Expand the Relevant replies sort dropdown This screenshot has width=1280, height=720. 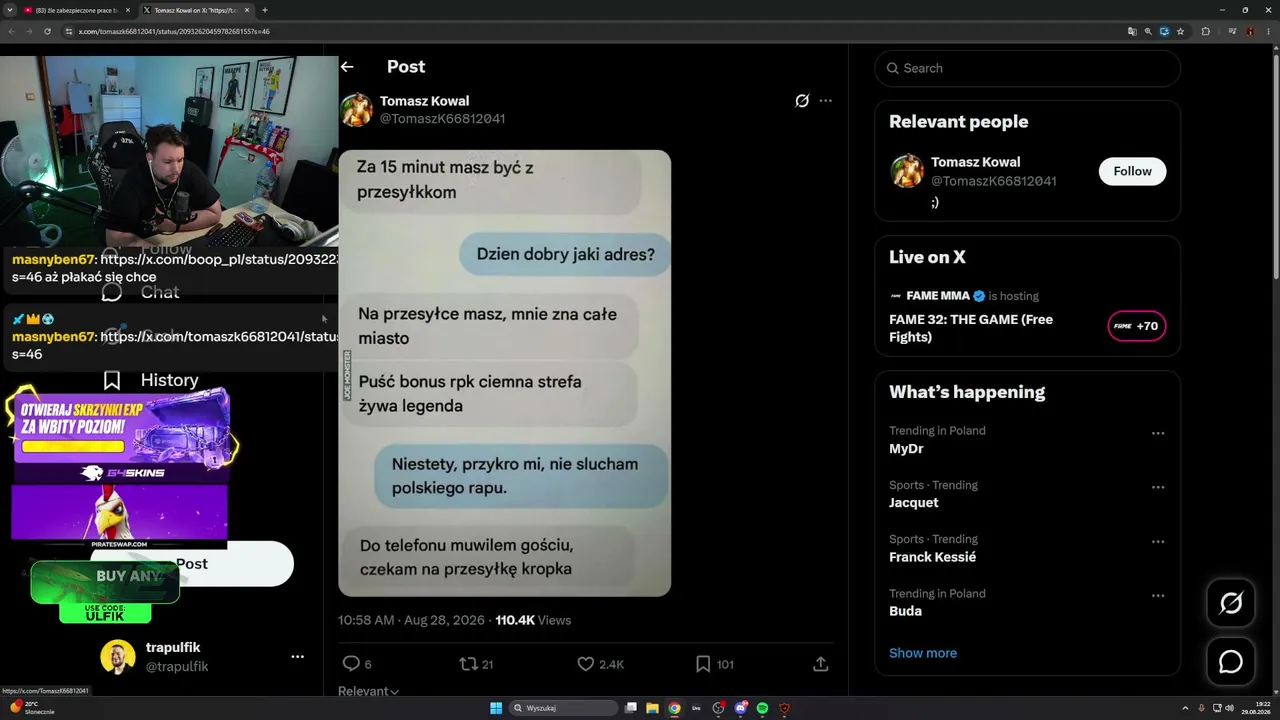368,691
